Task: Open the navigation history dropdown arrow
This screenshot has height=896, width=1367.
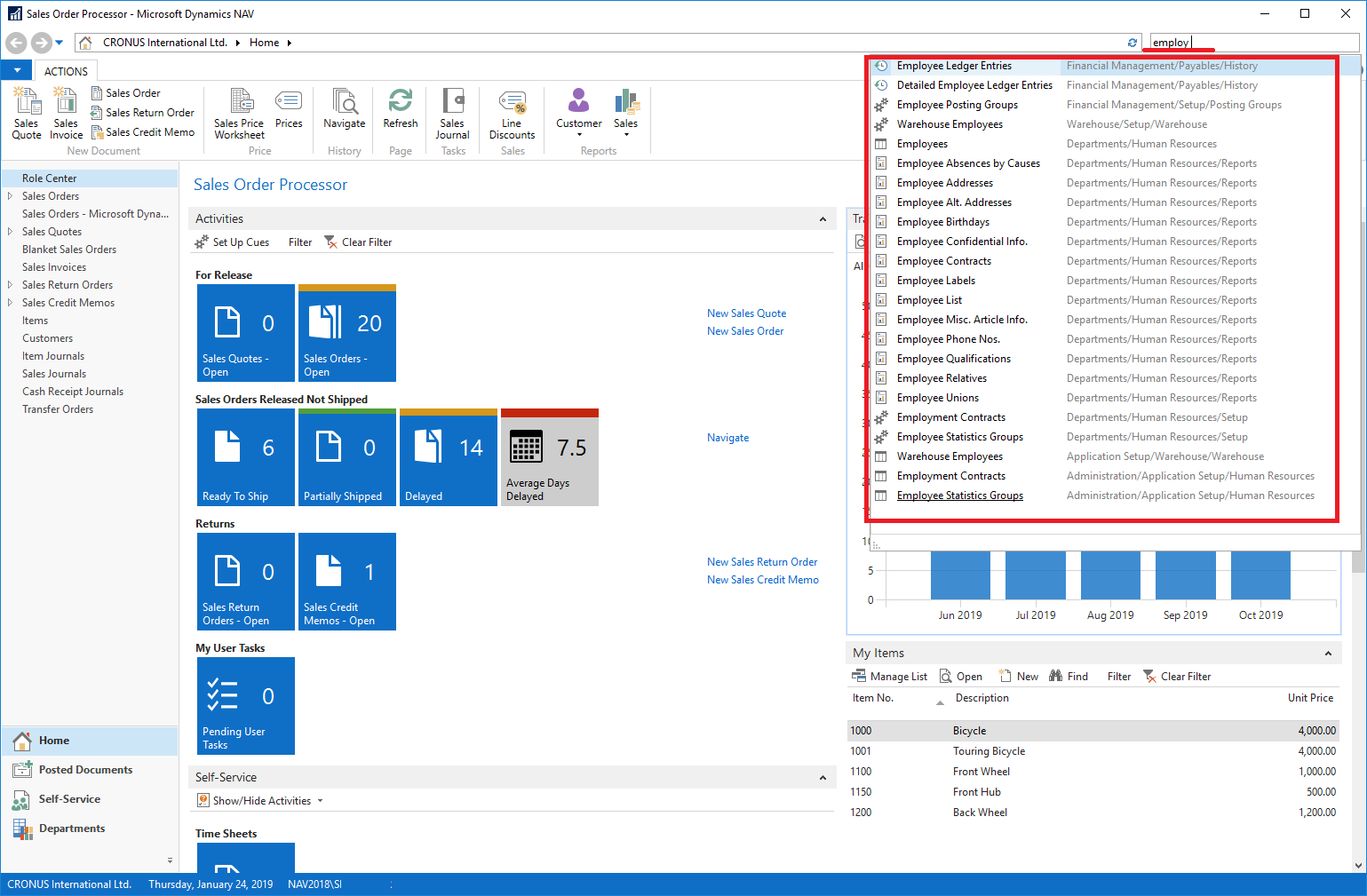Action: [x=60, y=43]
